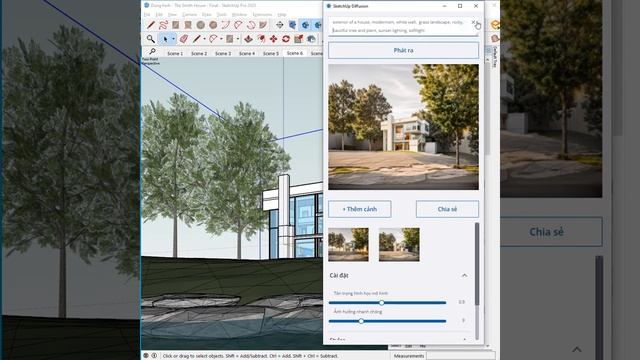Viewport: 640px width, 360px height.
Task: Switch to Scene 1 tab
Action: [x=175, y=53]
